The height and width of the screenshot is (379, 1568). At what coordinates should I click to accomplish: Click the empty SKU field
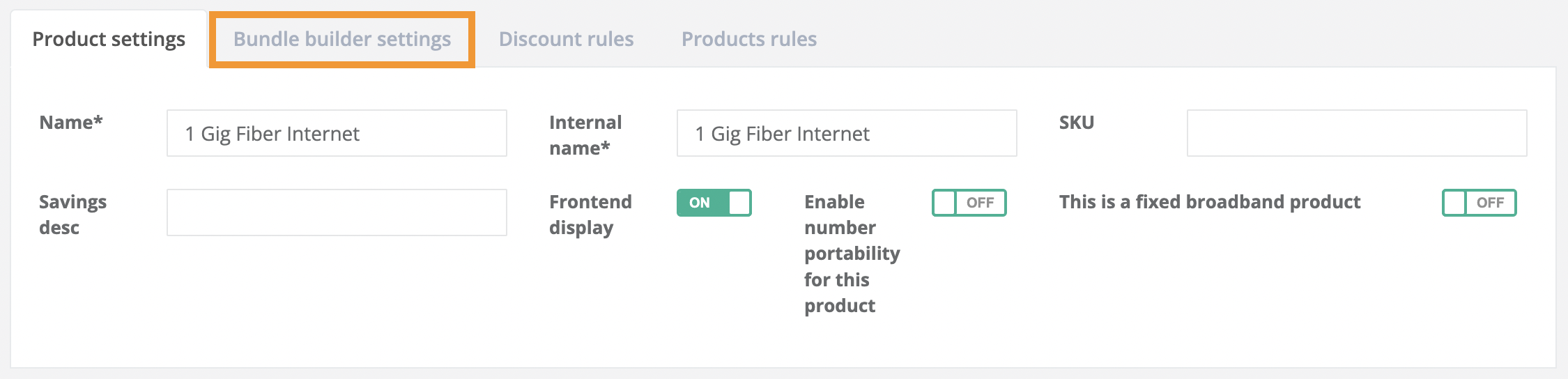tap(1356, 133)
